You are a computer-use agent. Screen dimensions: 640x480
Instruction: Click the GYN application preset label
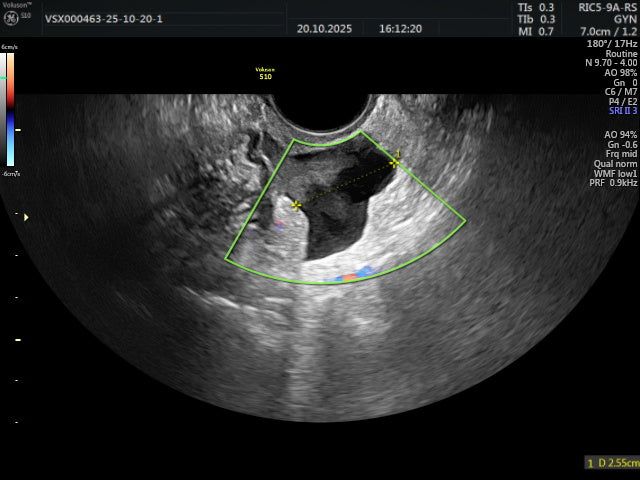point(622,18)
